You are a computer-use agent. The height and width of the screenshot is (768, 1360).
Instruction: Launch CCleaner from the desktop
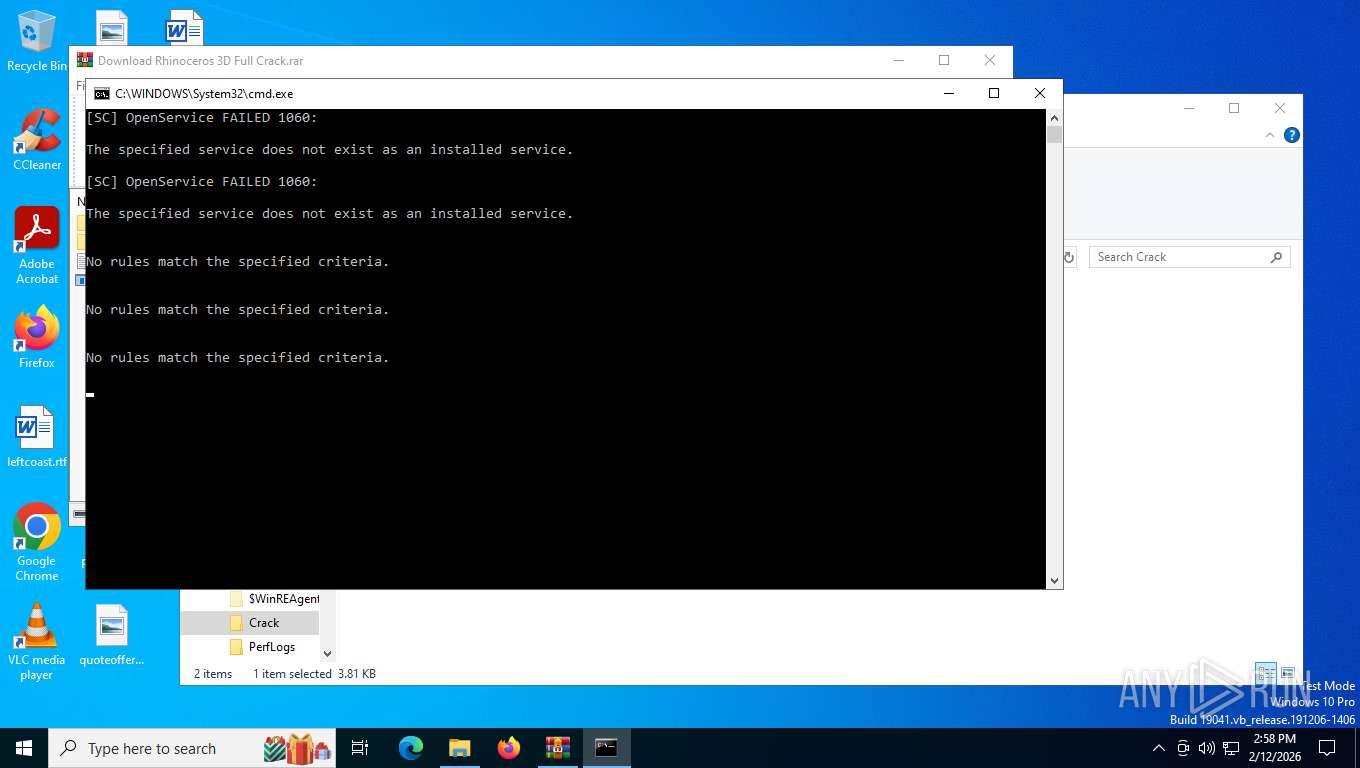[x=37, y=140]
